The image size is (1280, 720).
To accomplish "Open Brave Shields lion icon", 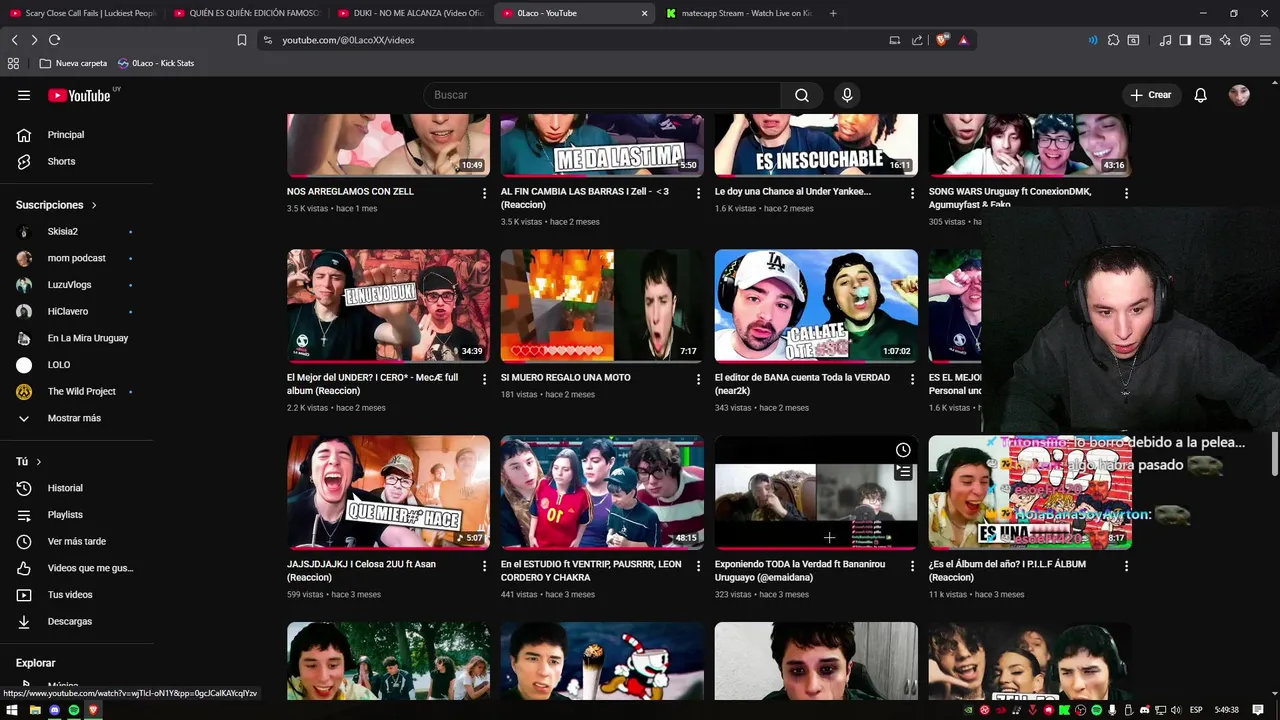I will click(942, 40).
